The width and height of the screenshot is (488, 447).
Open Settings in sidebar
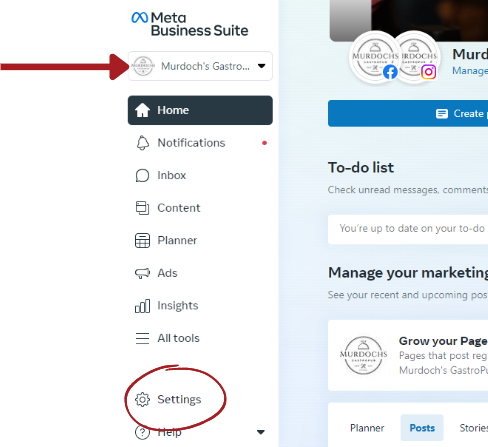[200, 399]
